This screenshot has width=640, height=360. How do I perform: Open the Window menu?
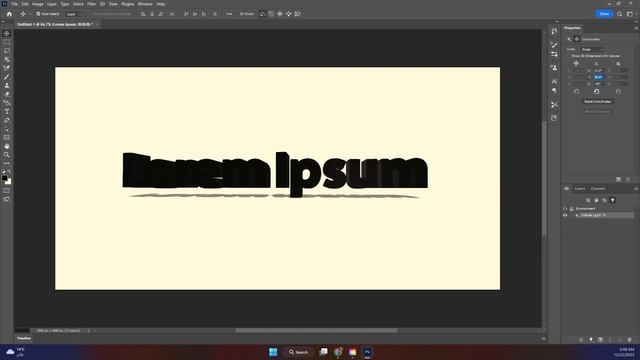tap(145, 4)
